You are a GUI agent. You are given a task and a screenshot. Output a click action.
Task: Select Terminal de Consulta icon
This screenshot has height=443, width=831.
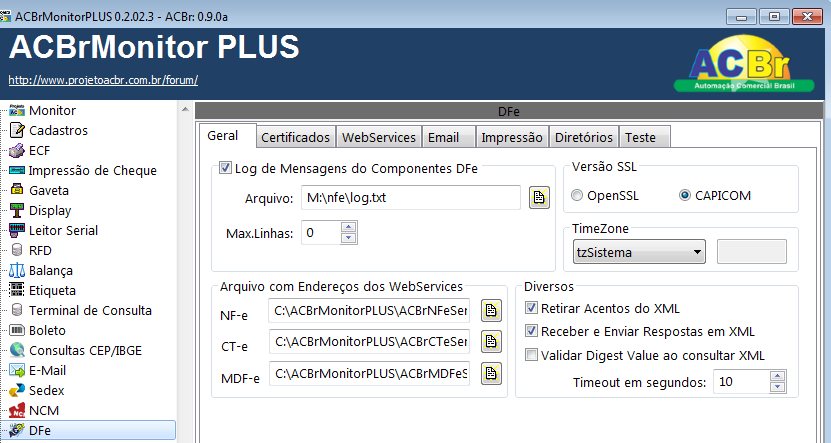[x=17, y=310]
